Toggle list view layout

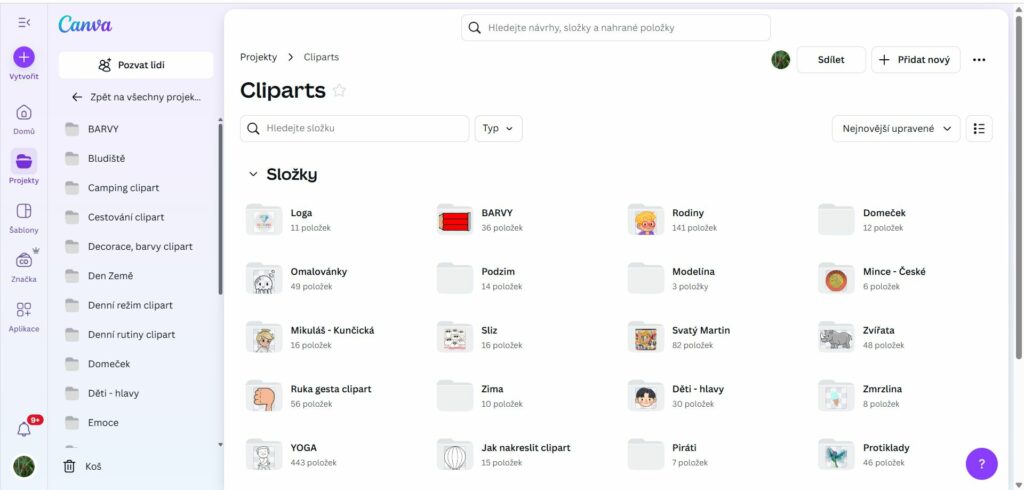[979, 129]
